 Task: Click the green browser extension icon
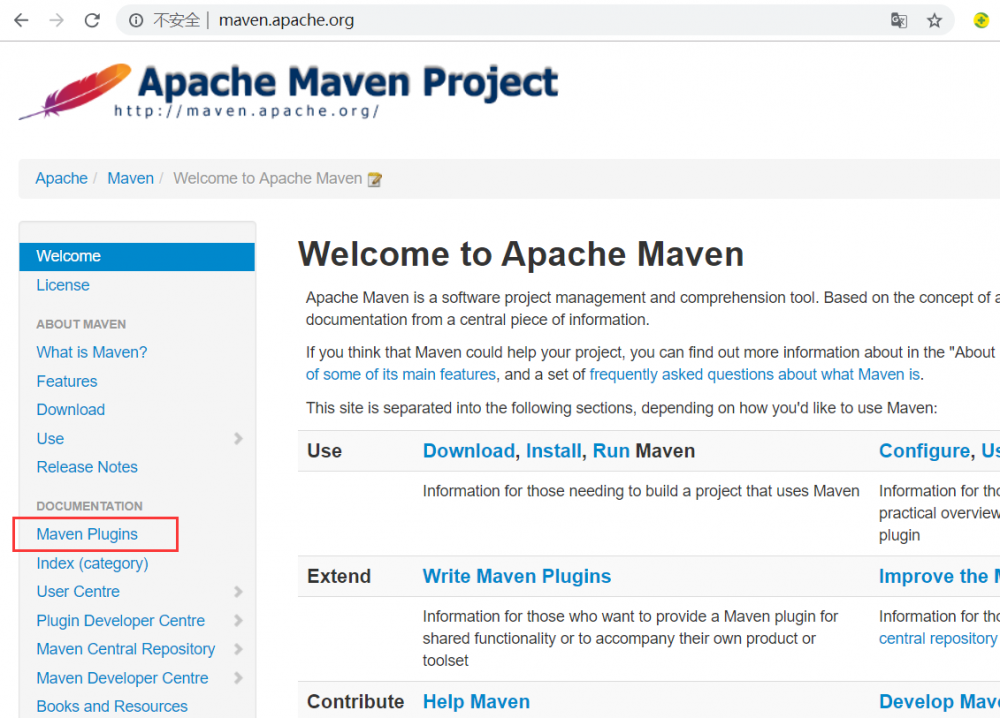(x=981, y=20)
